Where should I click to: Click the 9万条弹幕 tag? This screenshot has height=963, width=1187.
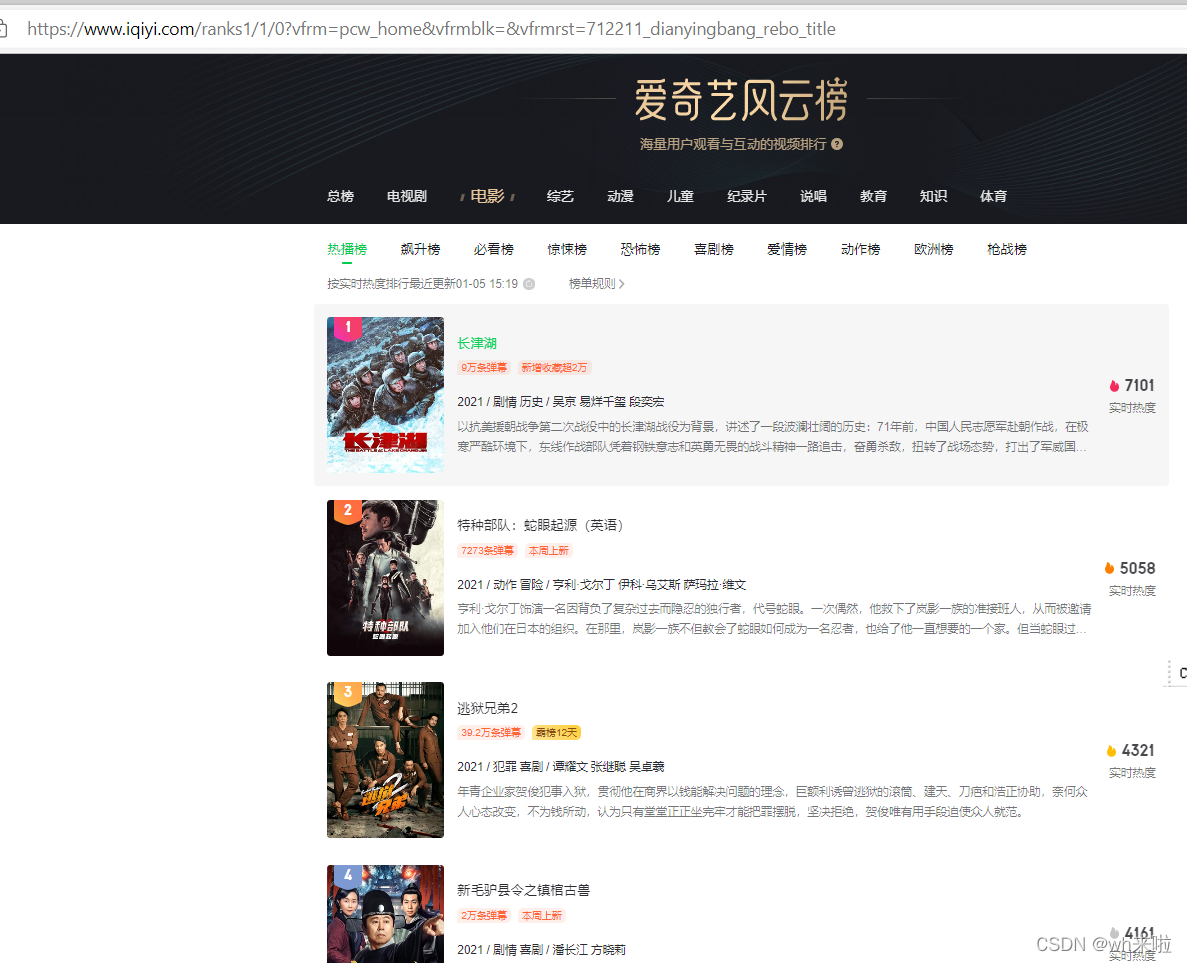pyautogui.click(x=484, y=368)
